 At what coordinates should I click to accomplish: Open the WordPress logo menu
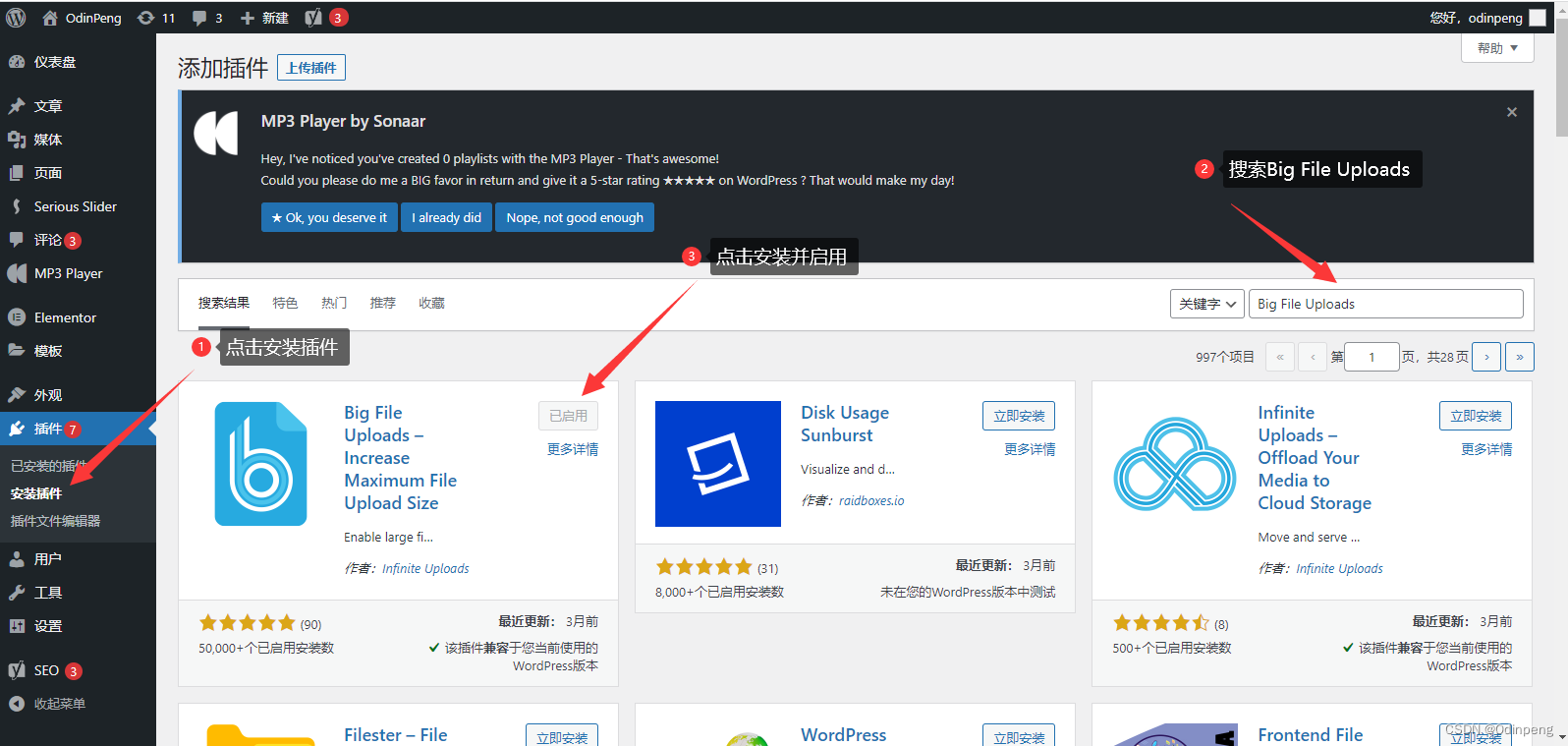coord(17,18)
